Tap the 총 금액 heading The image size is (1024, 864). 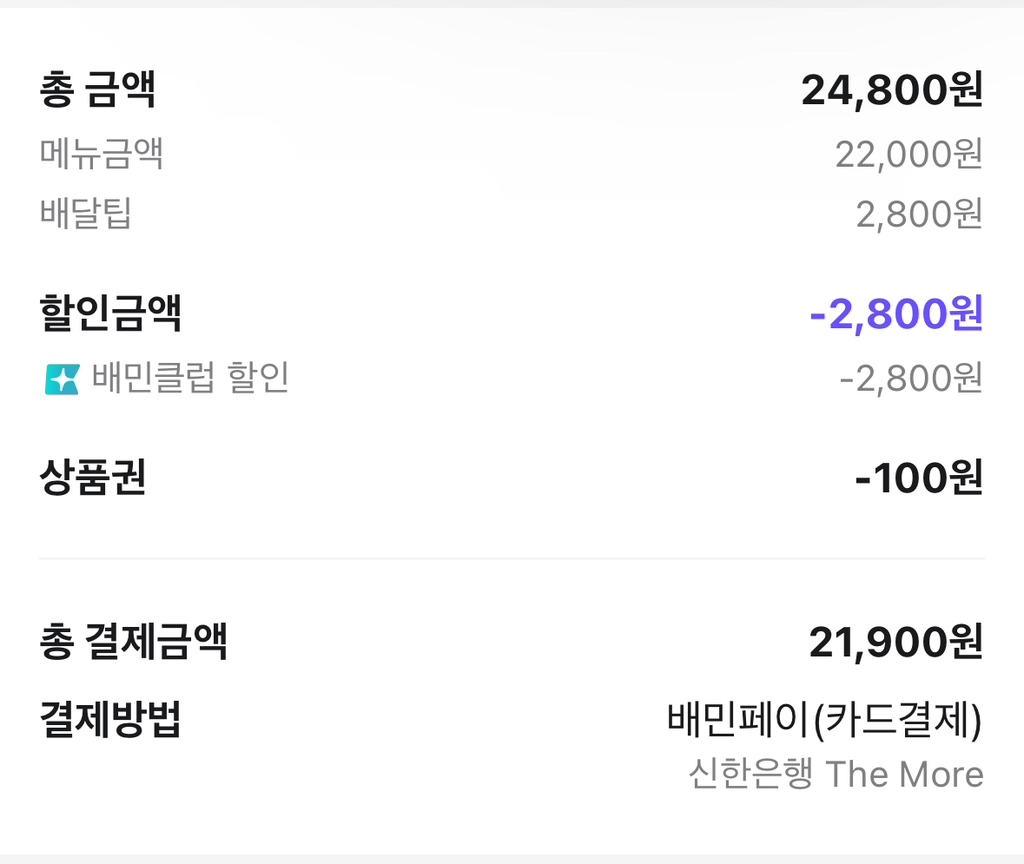click(x=97, y=91)
